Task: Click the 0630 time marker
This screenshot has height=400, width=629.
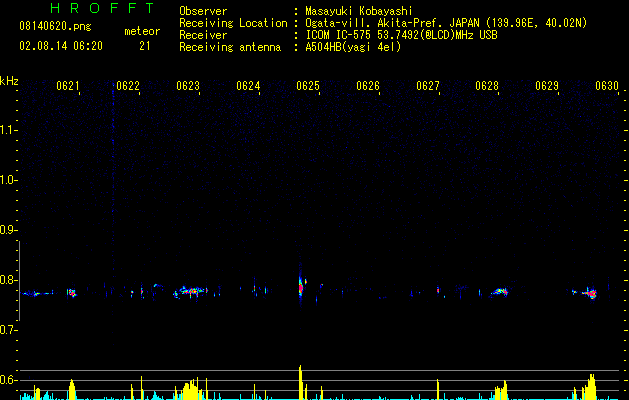Action: [607, 86]
